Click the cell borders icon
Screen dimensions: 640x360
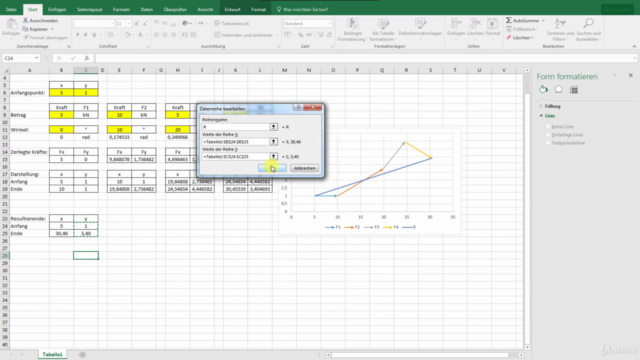click(111, 35)
